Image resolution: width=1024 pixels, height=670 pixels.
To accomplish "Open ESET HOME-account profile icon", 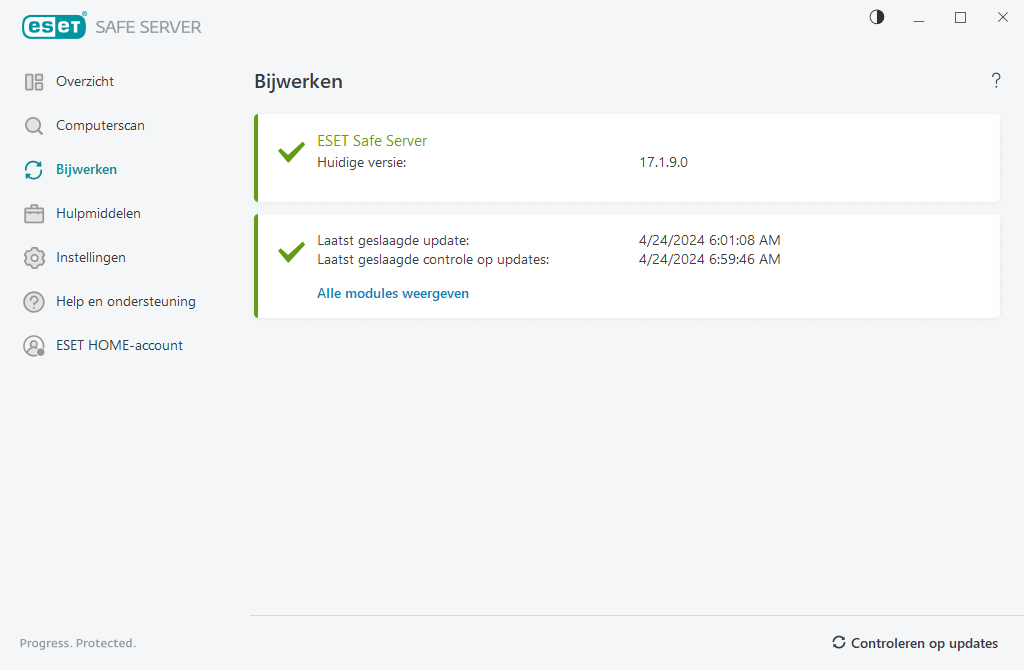I will coord(33,345).
